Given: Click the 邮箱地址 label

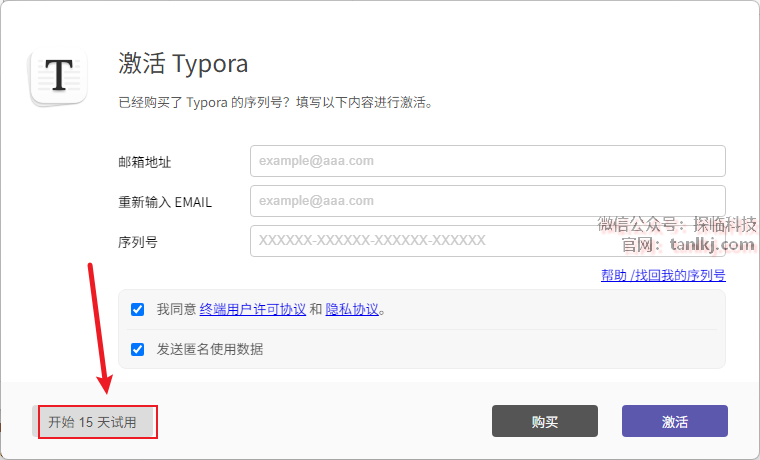Looking at the screenshot, I should point(144,162).
